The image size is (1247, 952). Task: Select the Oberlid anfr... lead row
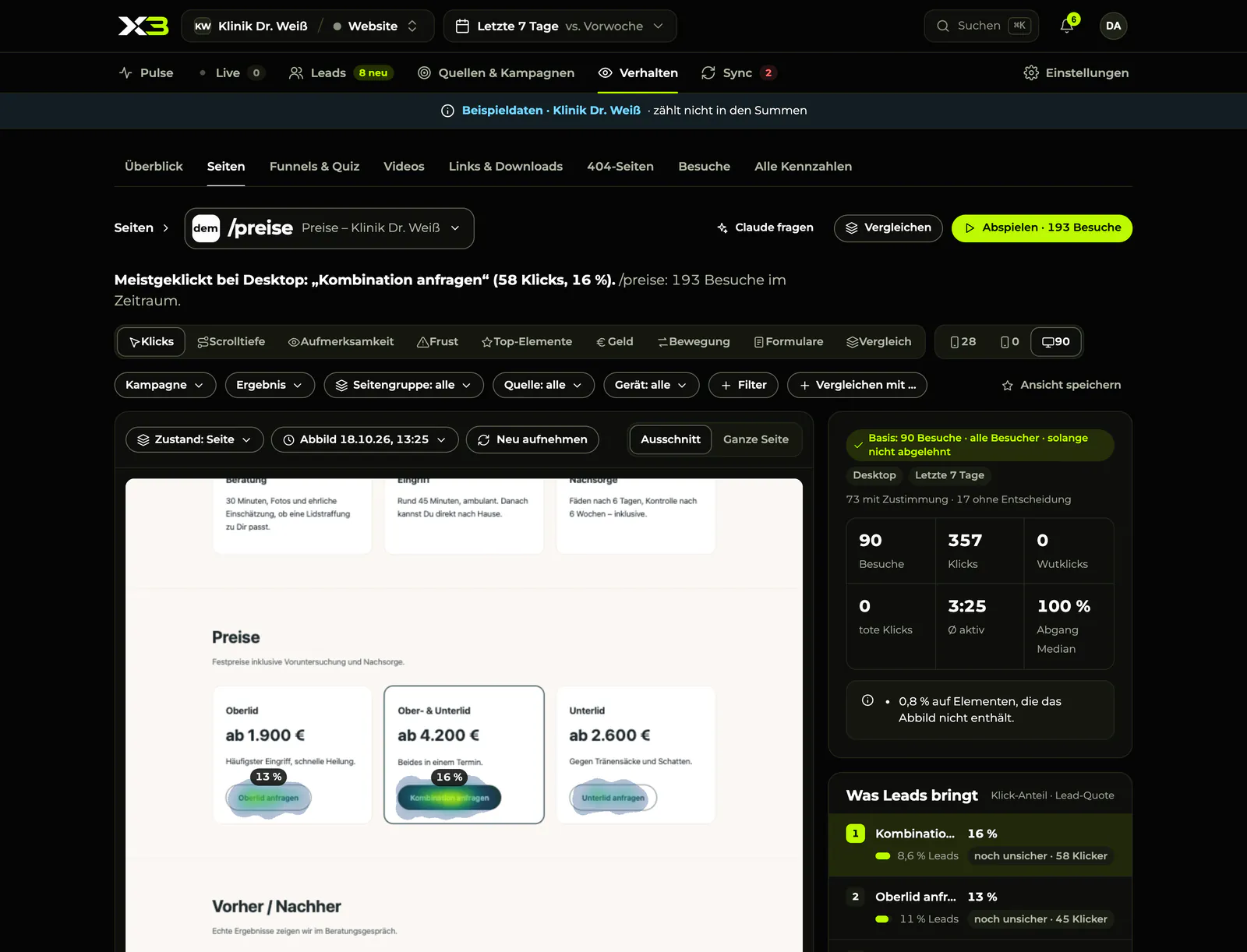click(x=980, y=908)
